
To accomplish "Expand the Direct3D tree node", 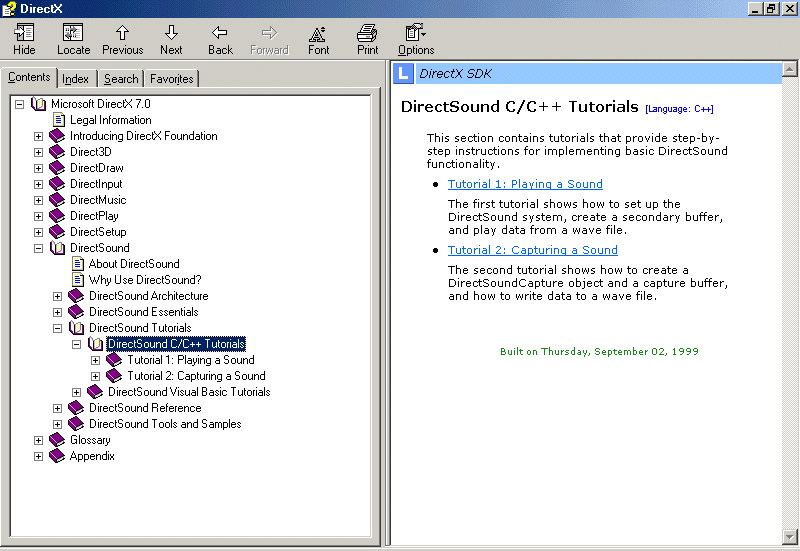I will tap(39, 152).
